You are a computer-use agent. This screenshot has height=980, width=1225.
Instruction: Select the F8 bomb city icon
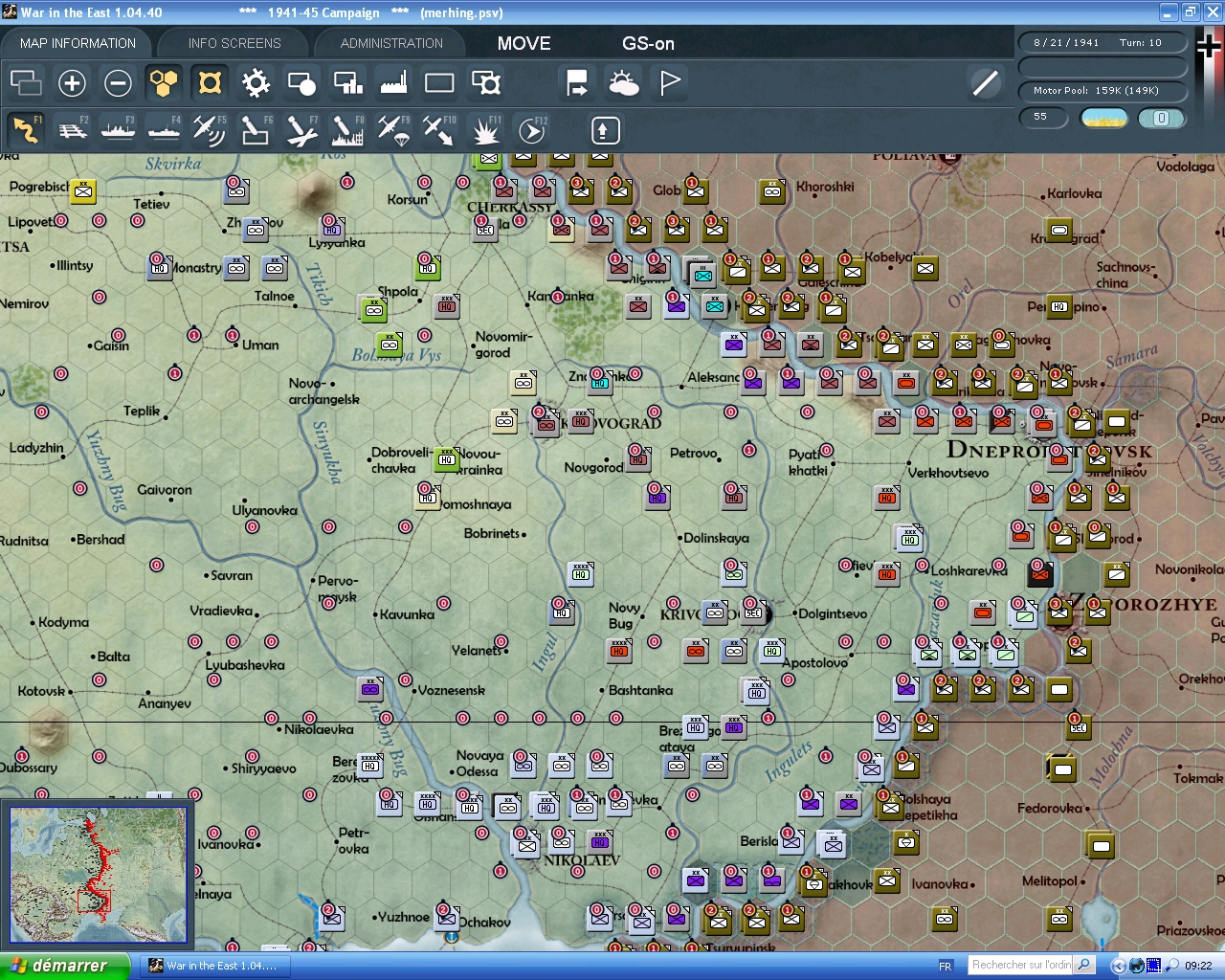pos(347,129)
